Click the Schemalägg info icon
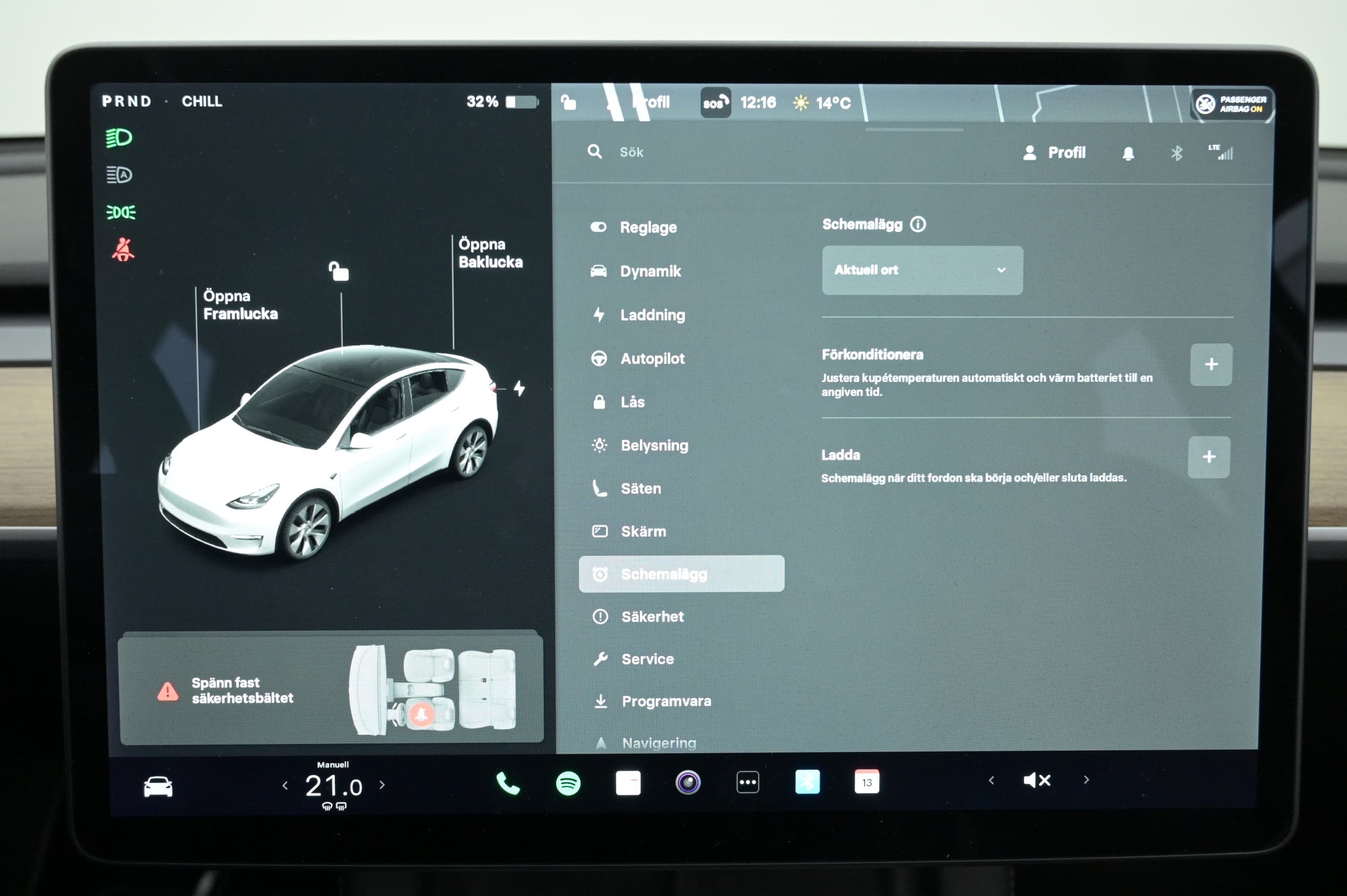This screenshot has width=1347, height=896. click(x=918, y=224)
